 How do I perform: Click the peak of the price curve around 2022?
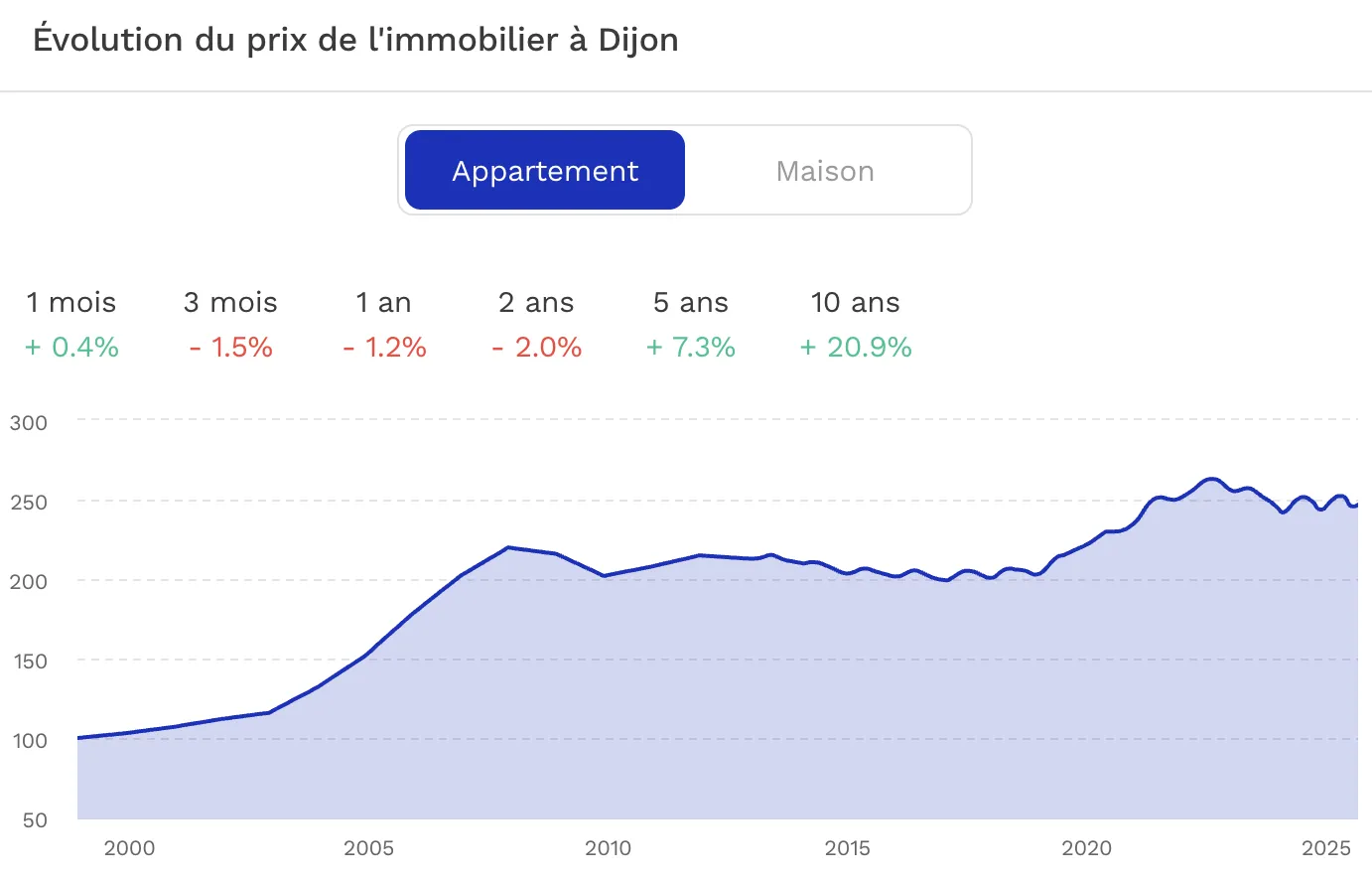point(1213,479)
